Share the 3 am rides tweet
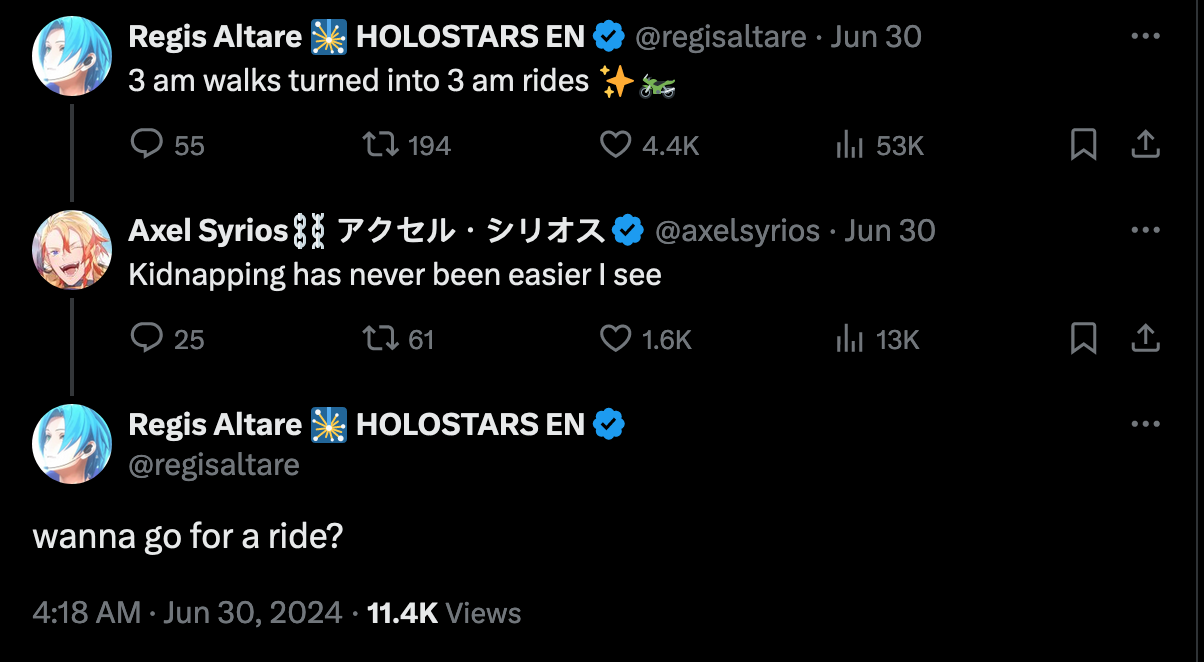The width and height of the screenshot is (1204, 662). [1145, 146]
